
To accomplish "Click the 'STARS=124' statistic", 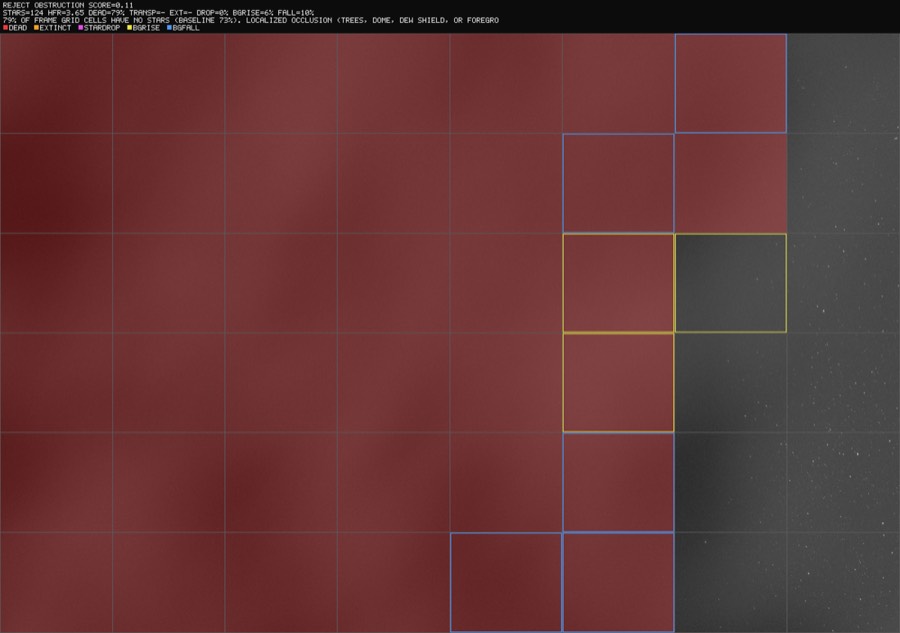I will [22, 13].
